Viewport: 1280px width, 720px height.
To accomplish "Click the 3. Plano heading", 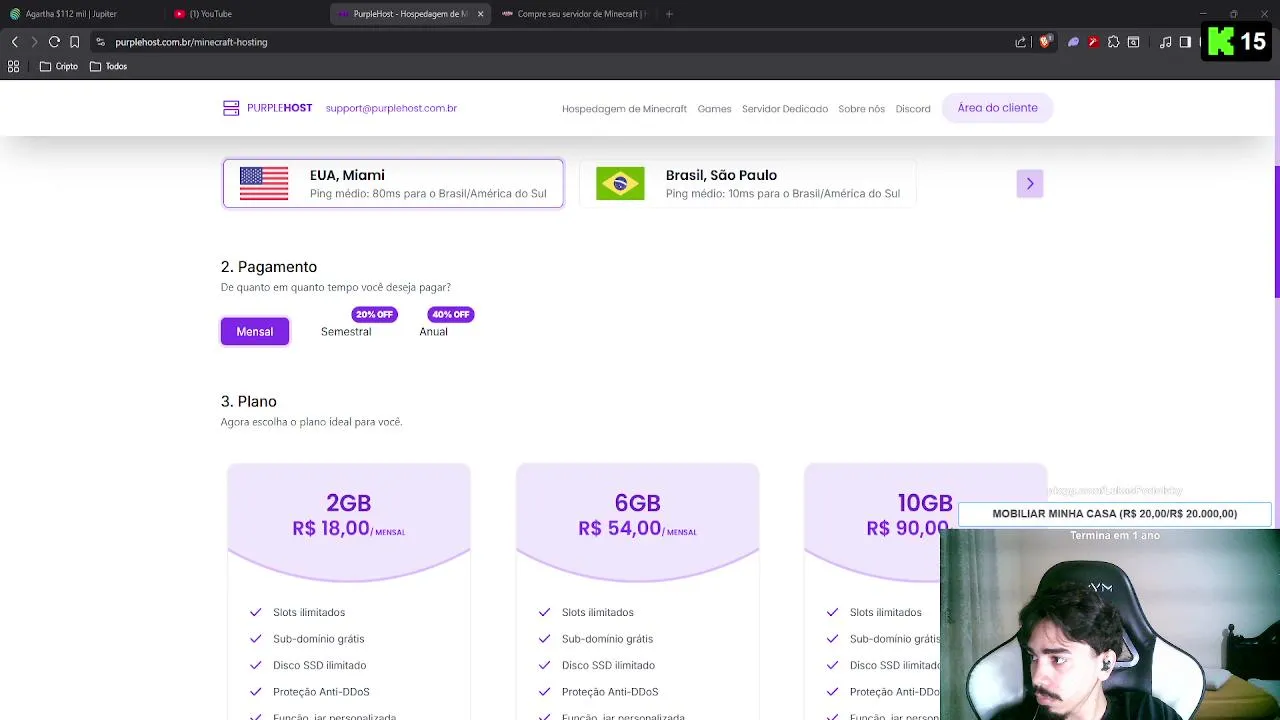I will point(249,401).
